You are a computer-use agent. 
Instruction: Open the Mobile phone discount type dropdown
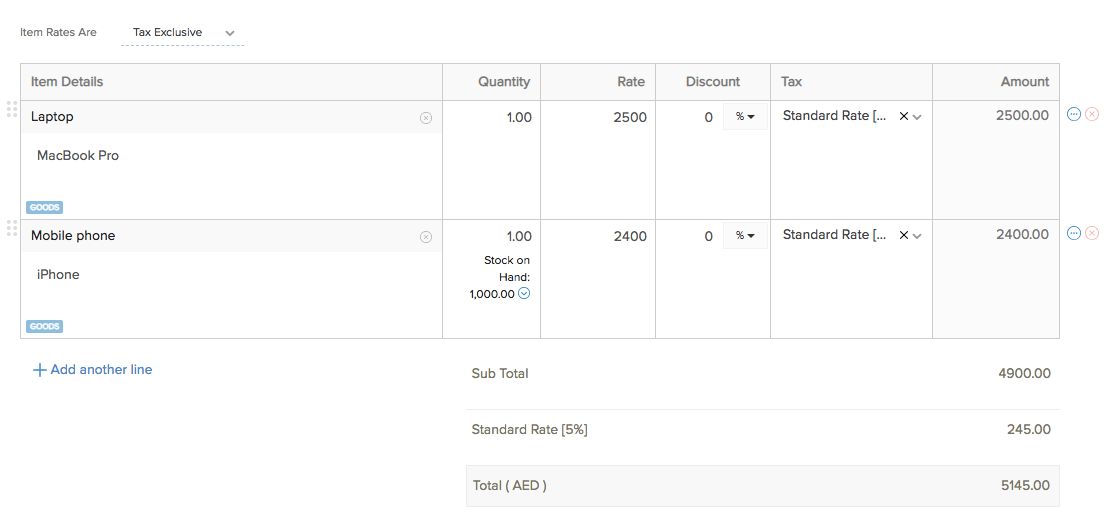745,236
